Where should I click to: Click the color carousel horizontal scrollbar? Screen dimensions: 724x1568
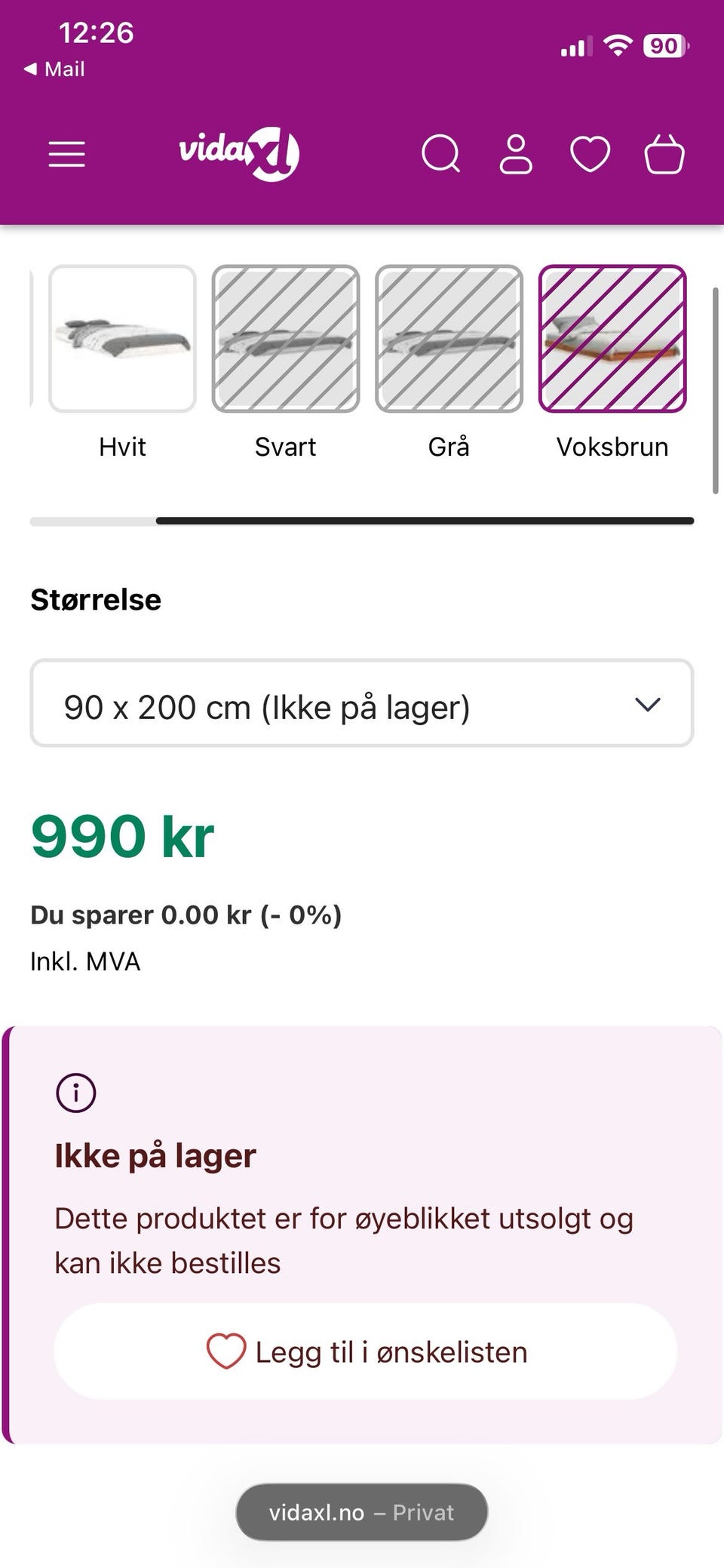click(x=425, y=521)
